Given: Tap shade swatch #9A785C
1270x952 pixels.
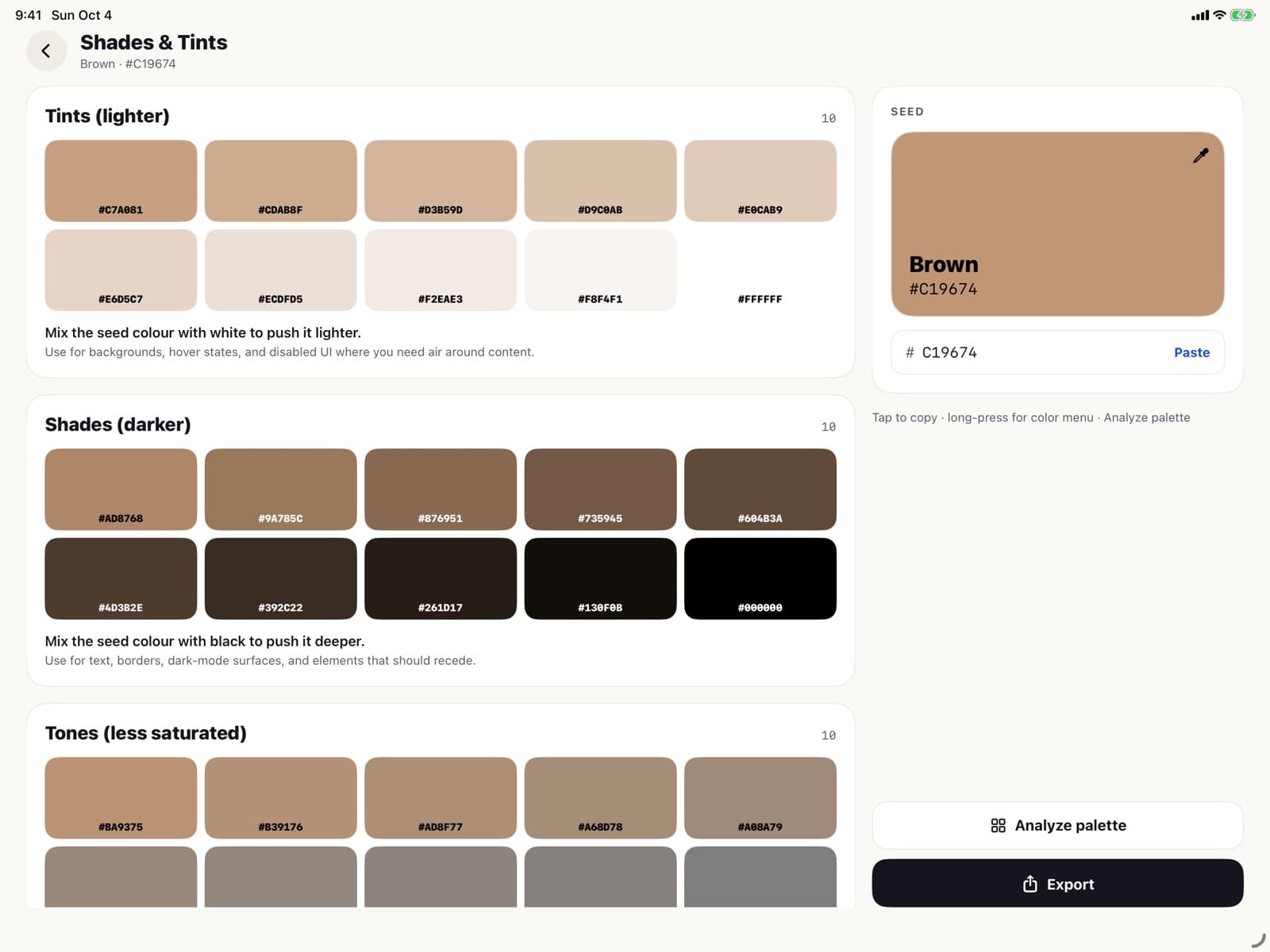Looking at the screenshot, I should tap(280, 489).
